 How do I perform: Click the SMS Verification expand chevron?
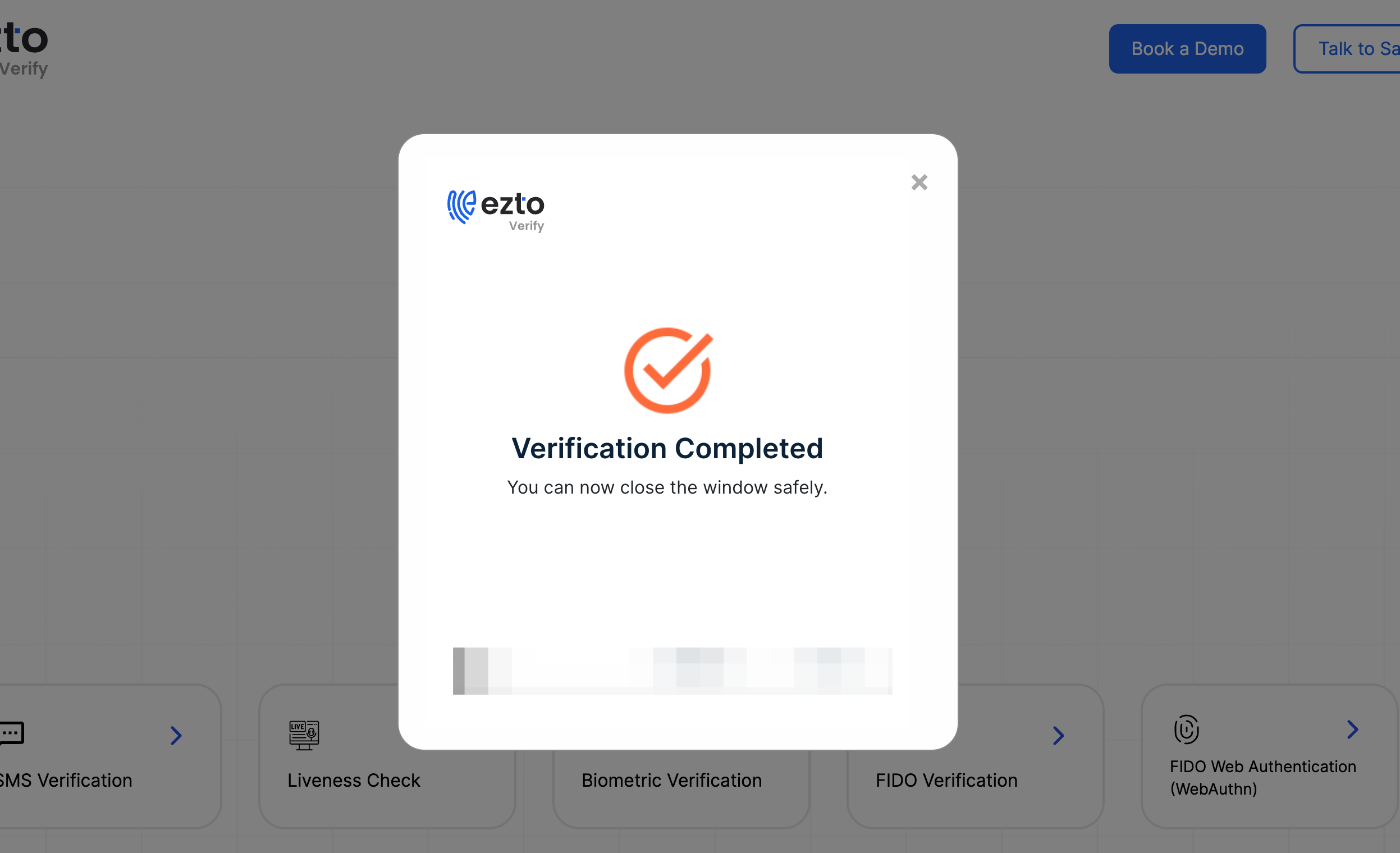(x=175, y=734)
